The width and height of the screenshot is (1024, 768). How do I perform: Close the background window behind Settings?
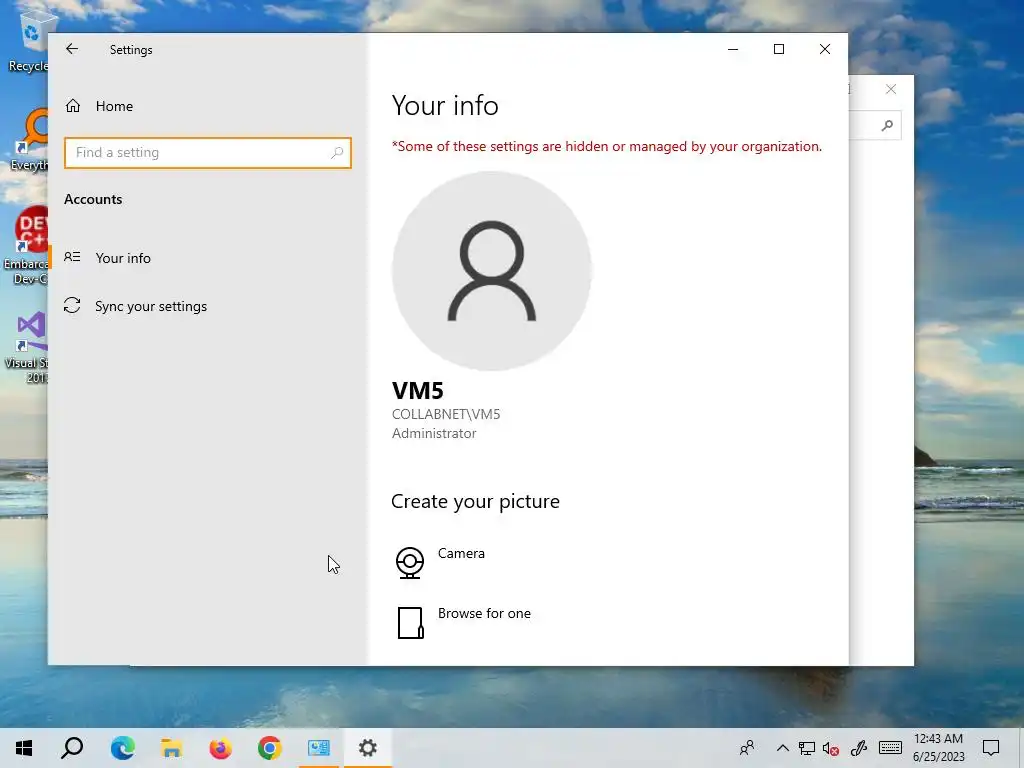click(x=891, y=89)
